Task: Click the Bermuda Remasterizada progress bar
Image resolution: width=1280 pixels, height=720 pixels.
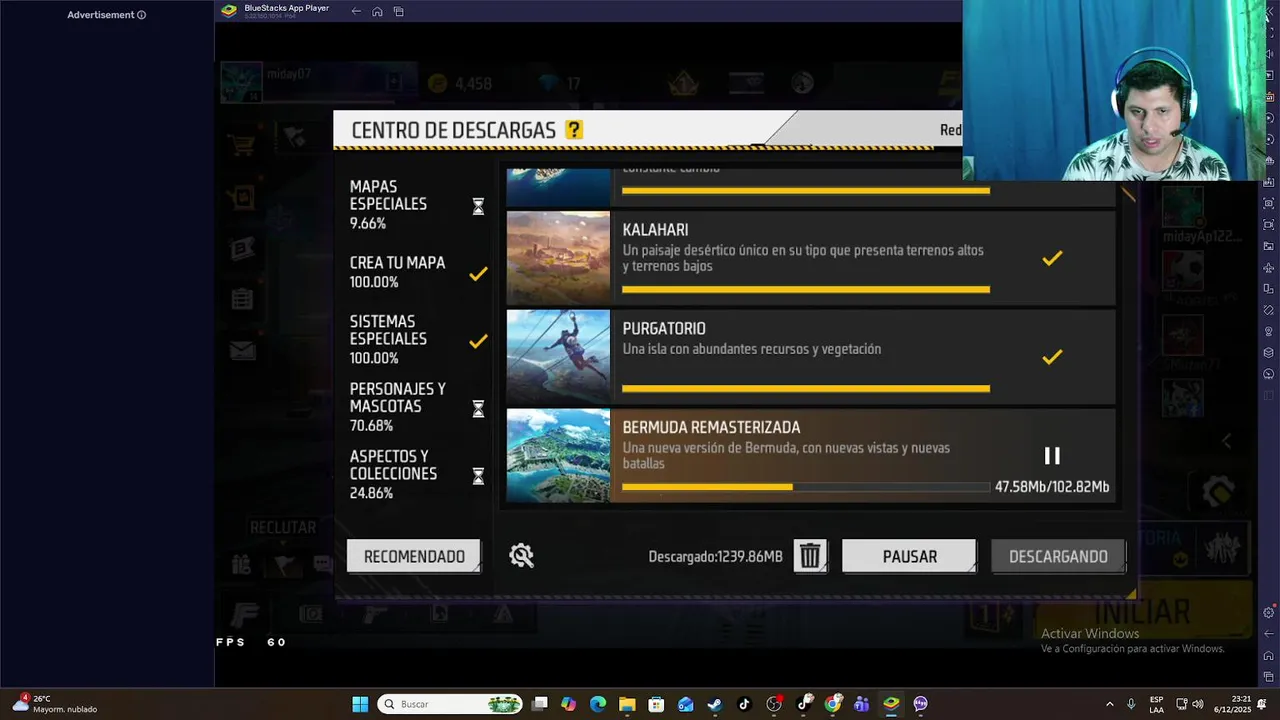Action: [x=806, y=487]
